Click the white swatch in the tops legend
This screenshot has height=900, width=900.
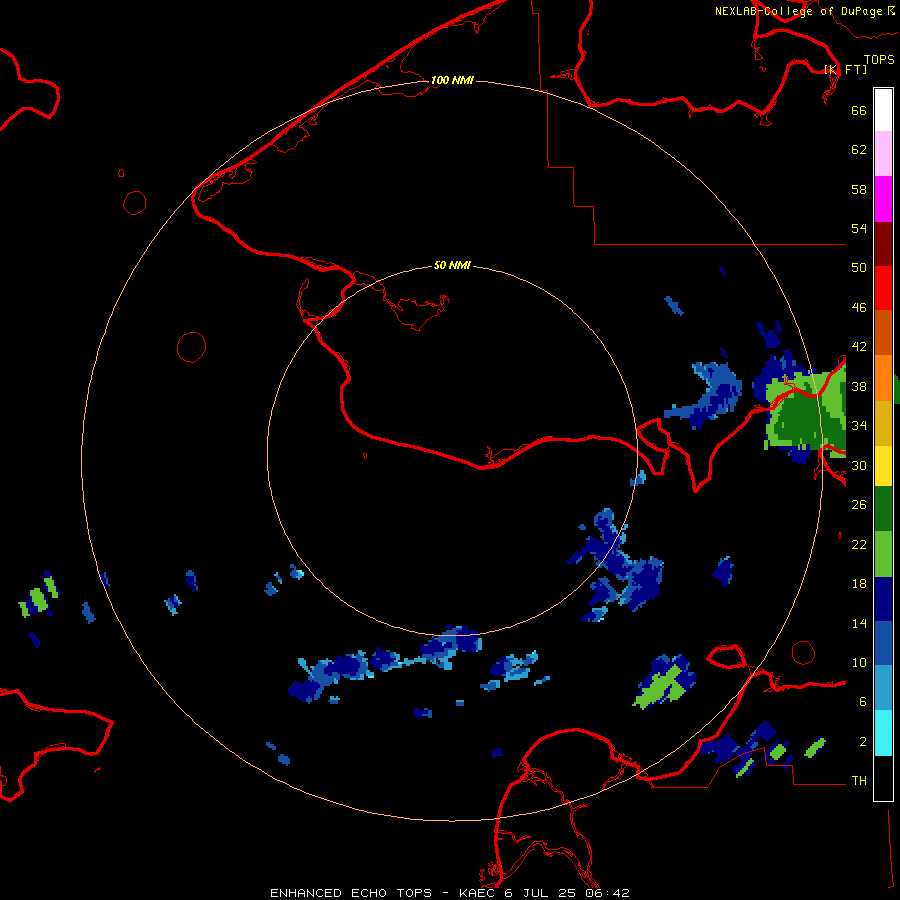[x=883, y=110]
